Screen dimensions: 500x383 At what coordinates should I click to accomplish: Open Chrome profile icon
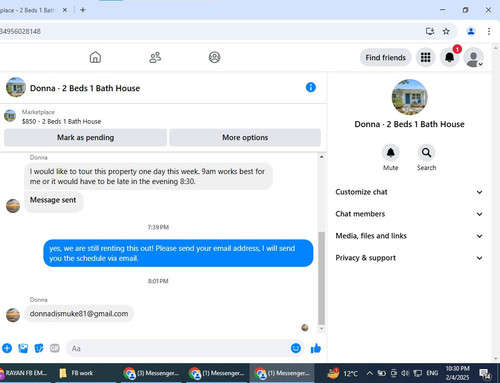471,31
